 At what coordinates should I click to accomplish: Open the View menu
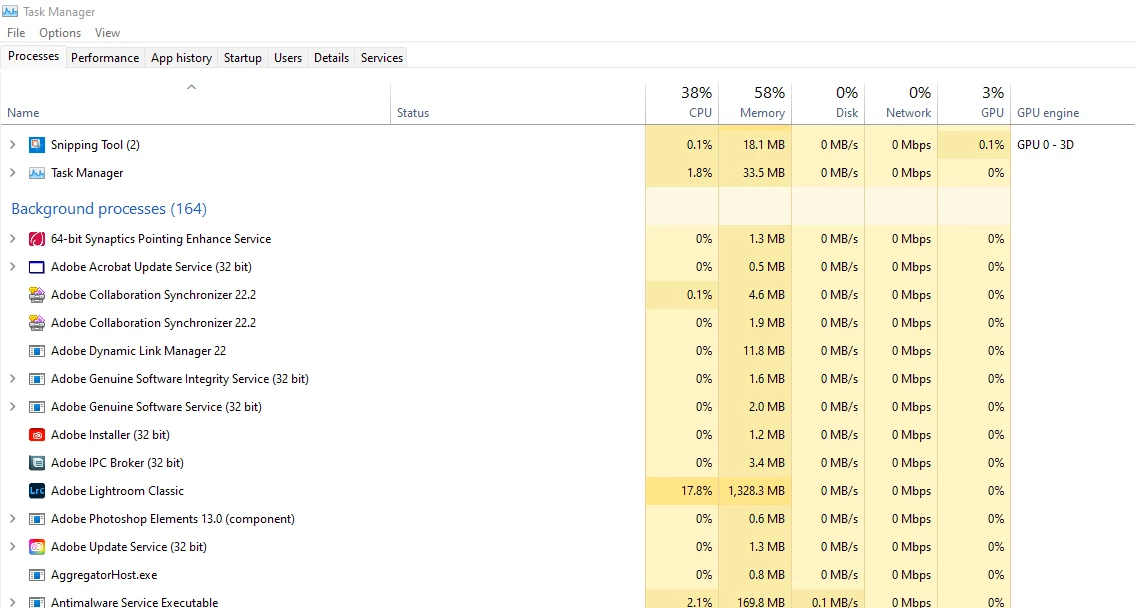(x=107, y=33)
